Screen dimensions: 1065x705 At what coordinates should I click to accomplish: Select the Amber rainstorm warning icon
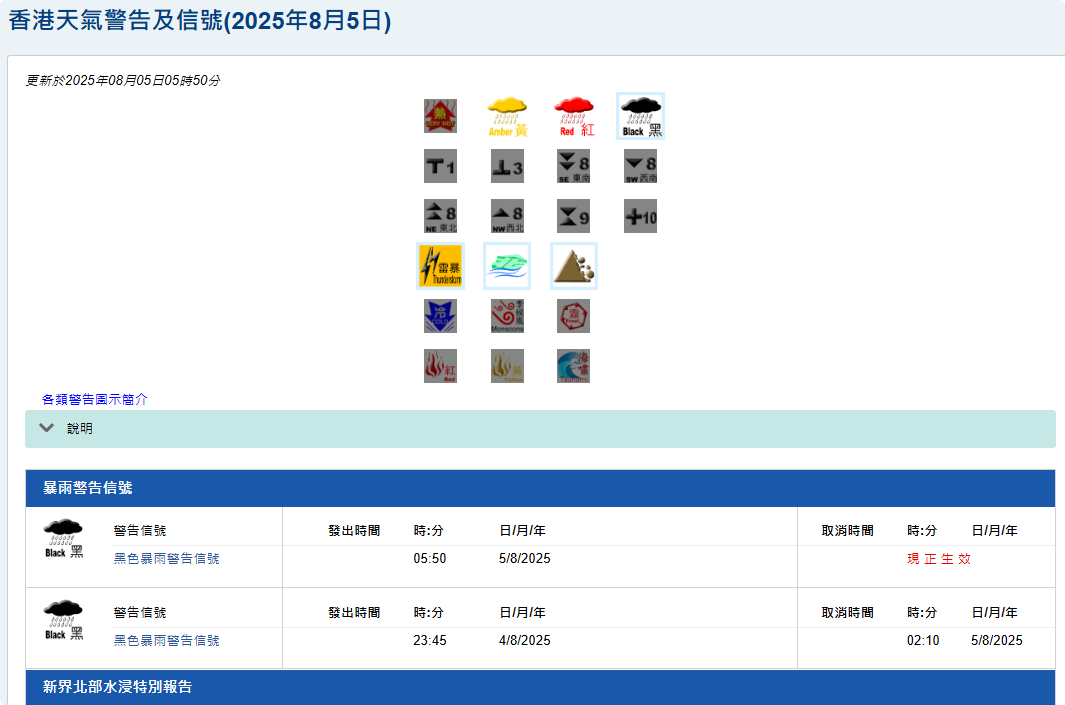pos(507,116)
